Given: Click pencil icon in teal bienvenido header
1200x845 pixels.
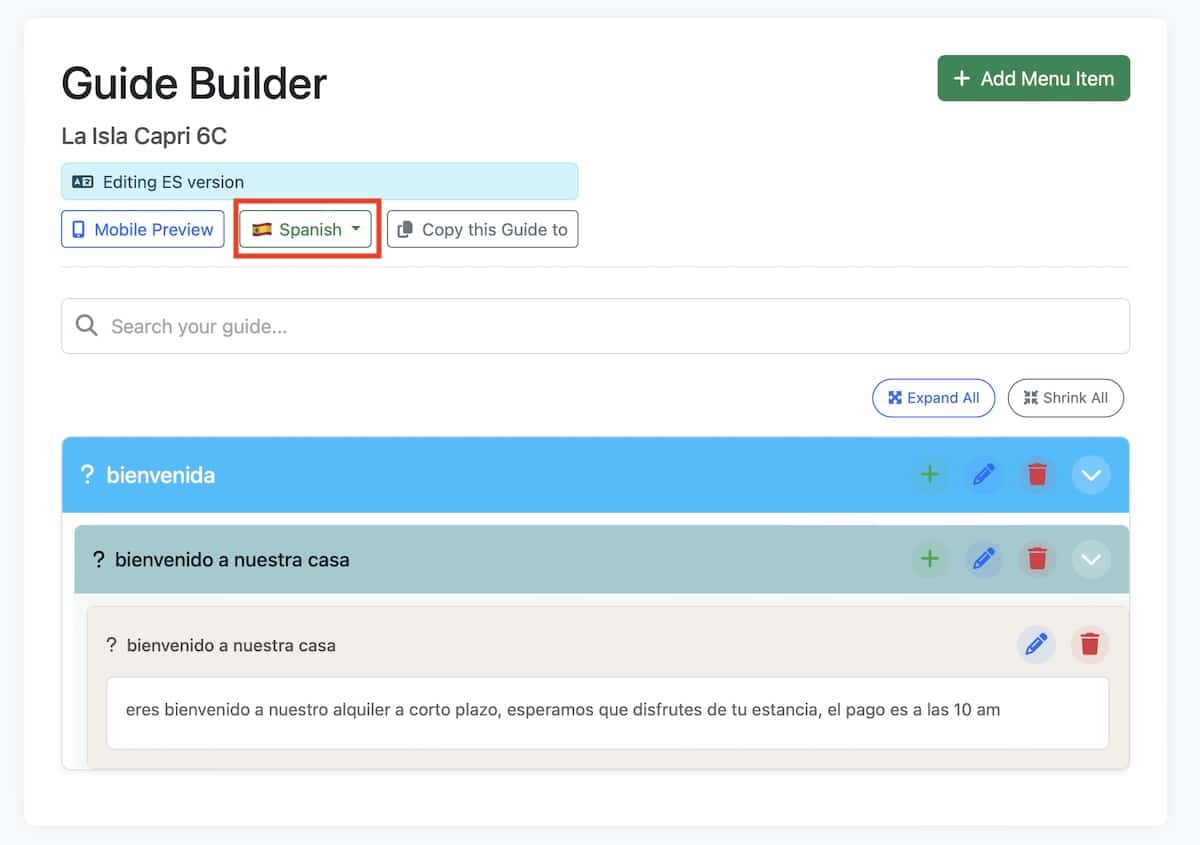Looking at the screenshot, I should pos(984,559).
